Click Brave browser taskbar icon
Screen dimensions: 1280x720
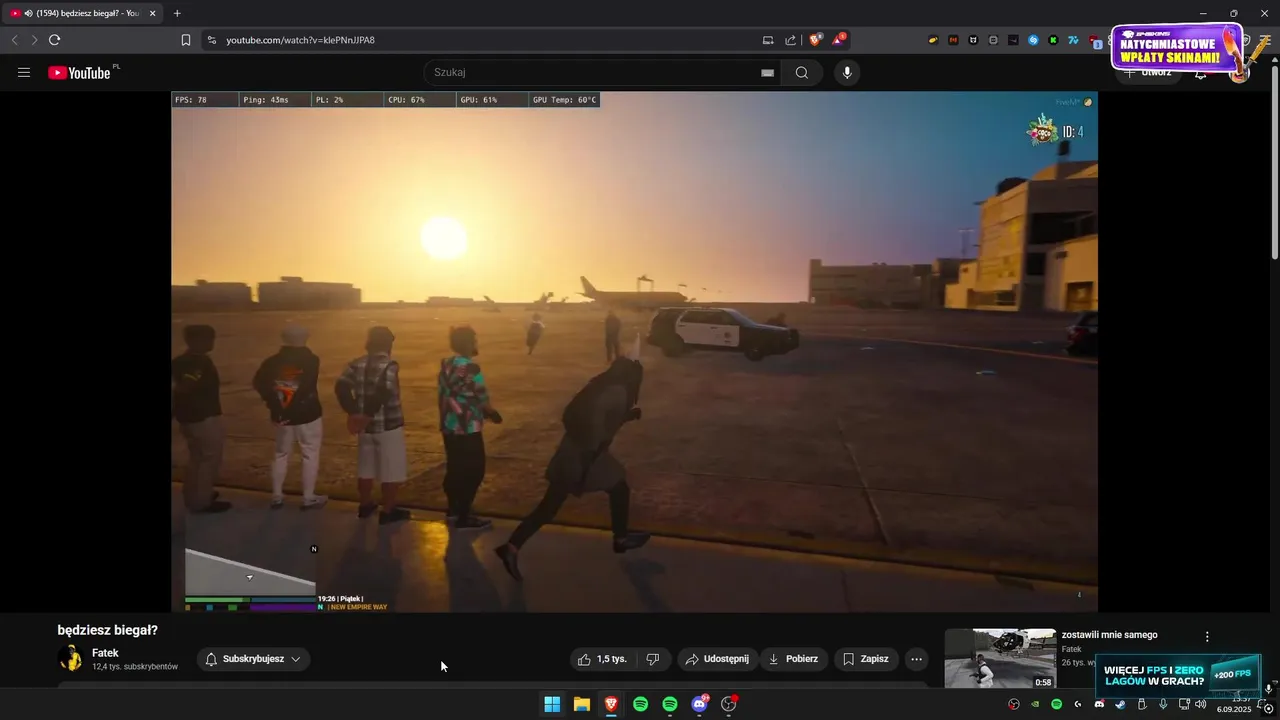[611, 704]
